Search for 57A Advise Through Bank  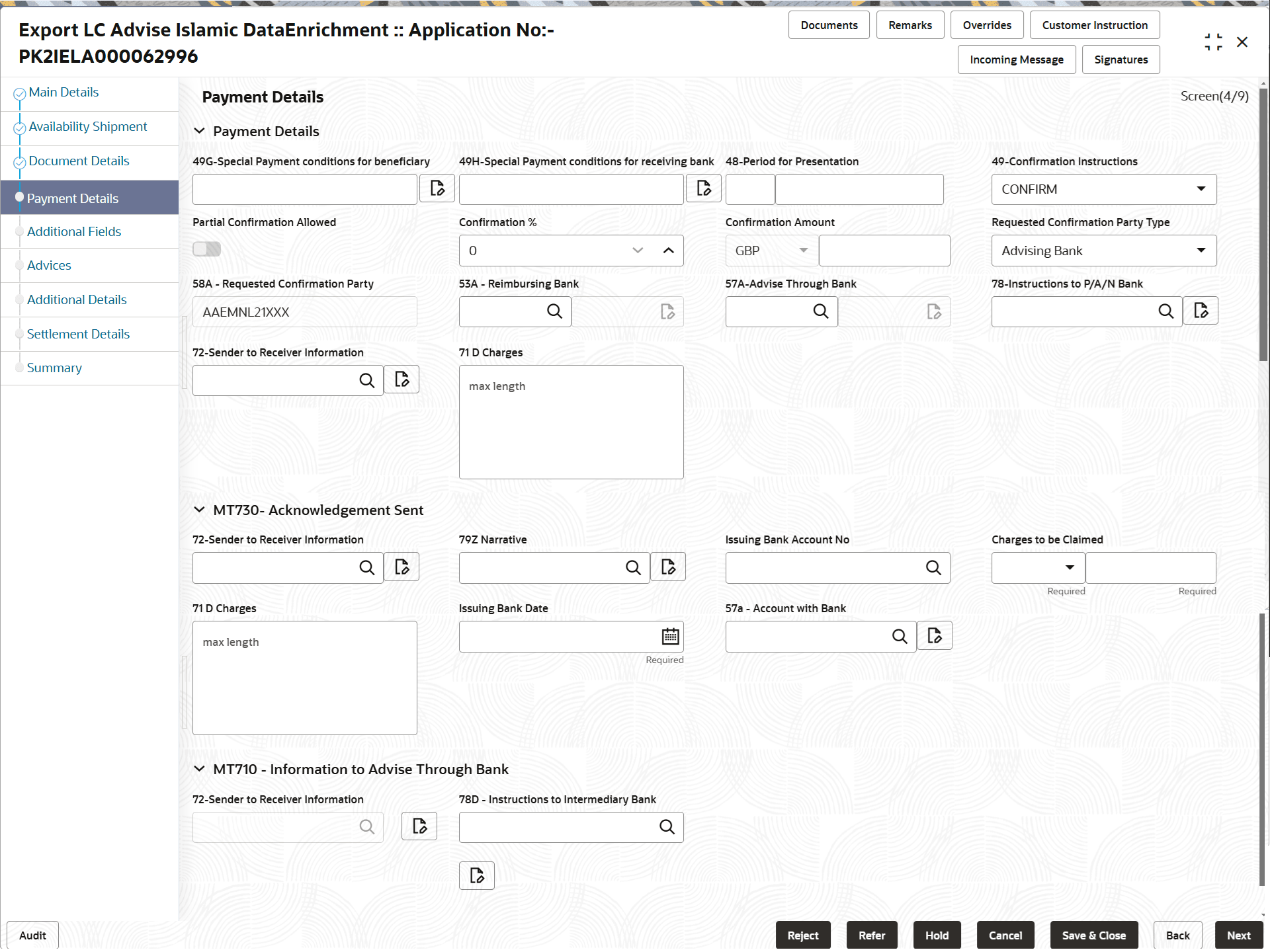(820, 311)
